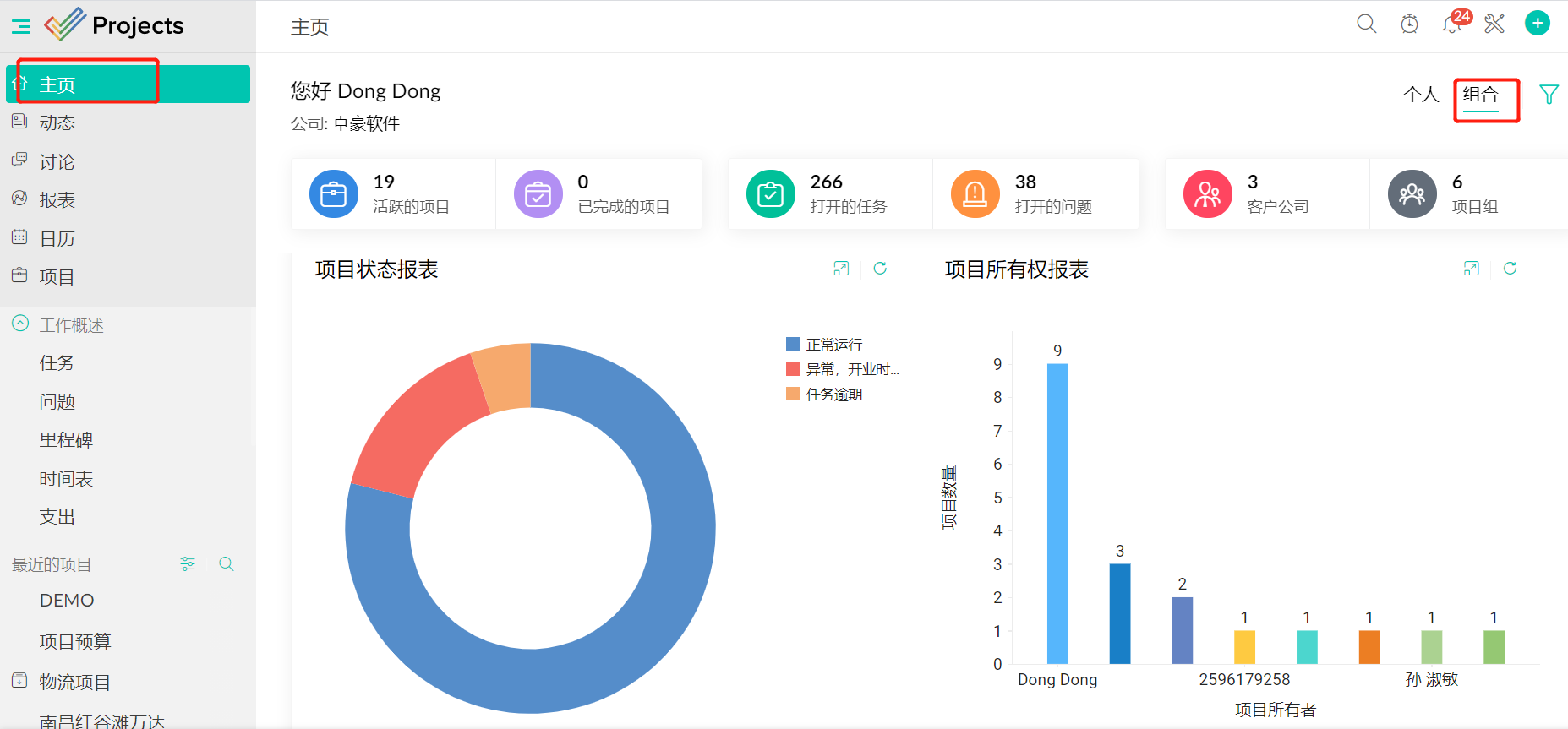Viewport: 1568px width, 729px height.
Task: Collapse the 工作概述 section
Action: [x=20, y=324]
